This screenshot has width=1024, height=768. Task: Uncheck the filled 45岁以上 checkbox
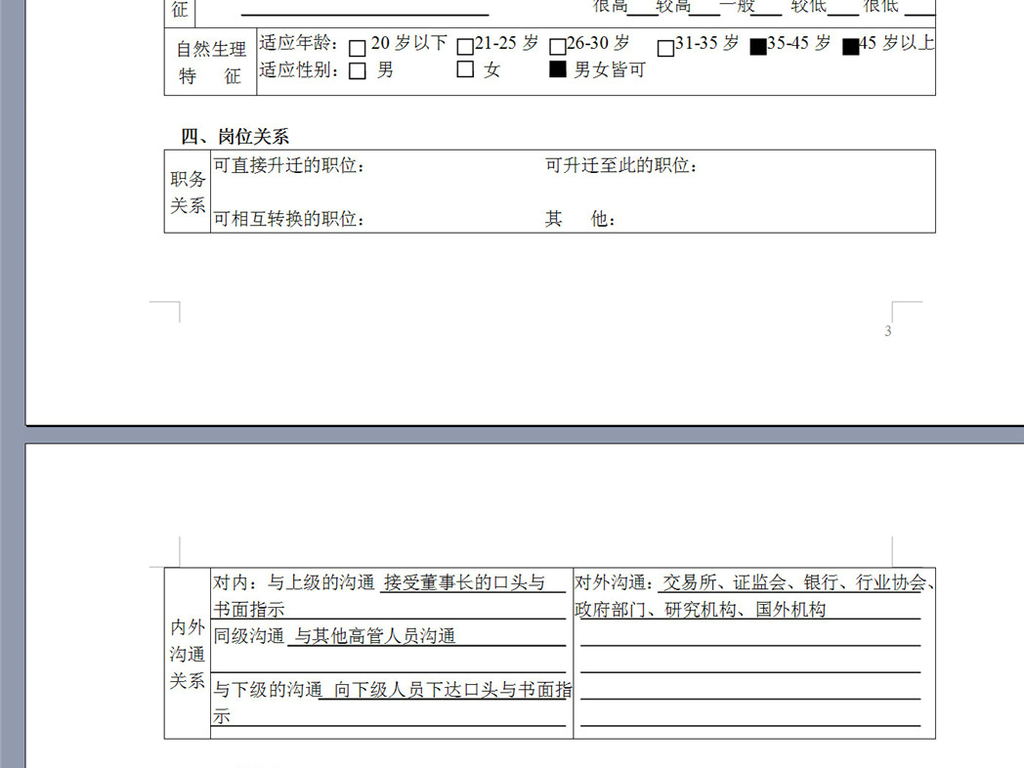point(850,47)
